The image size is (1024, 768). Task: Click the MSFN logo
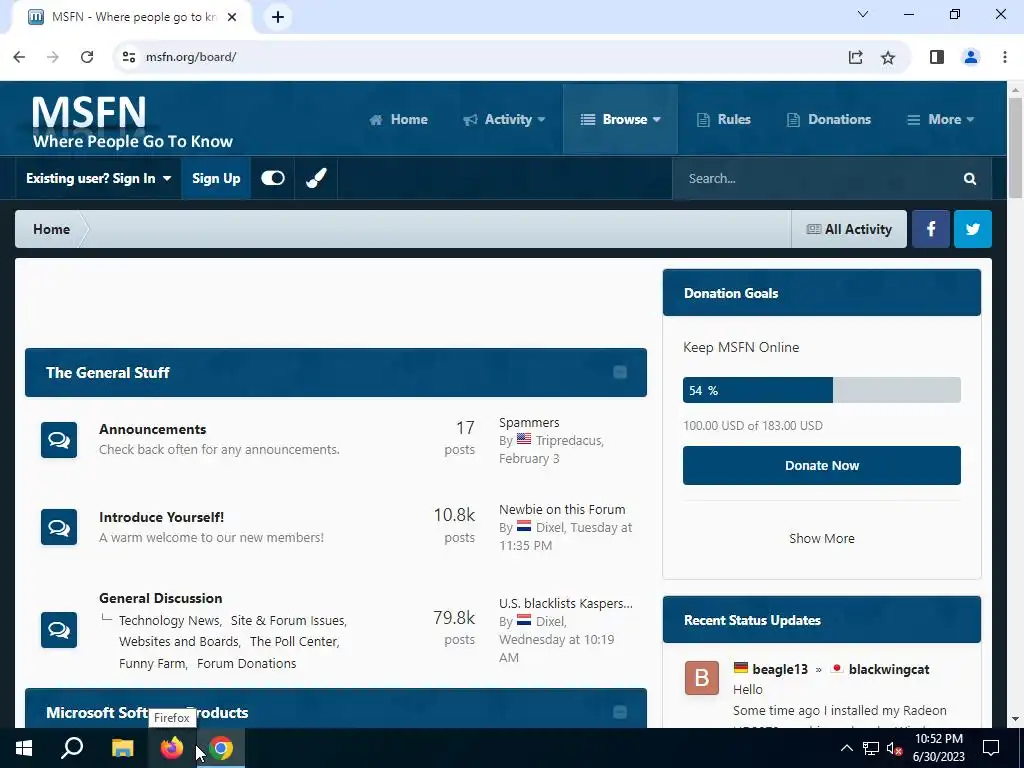[133, 122]
